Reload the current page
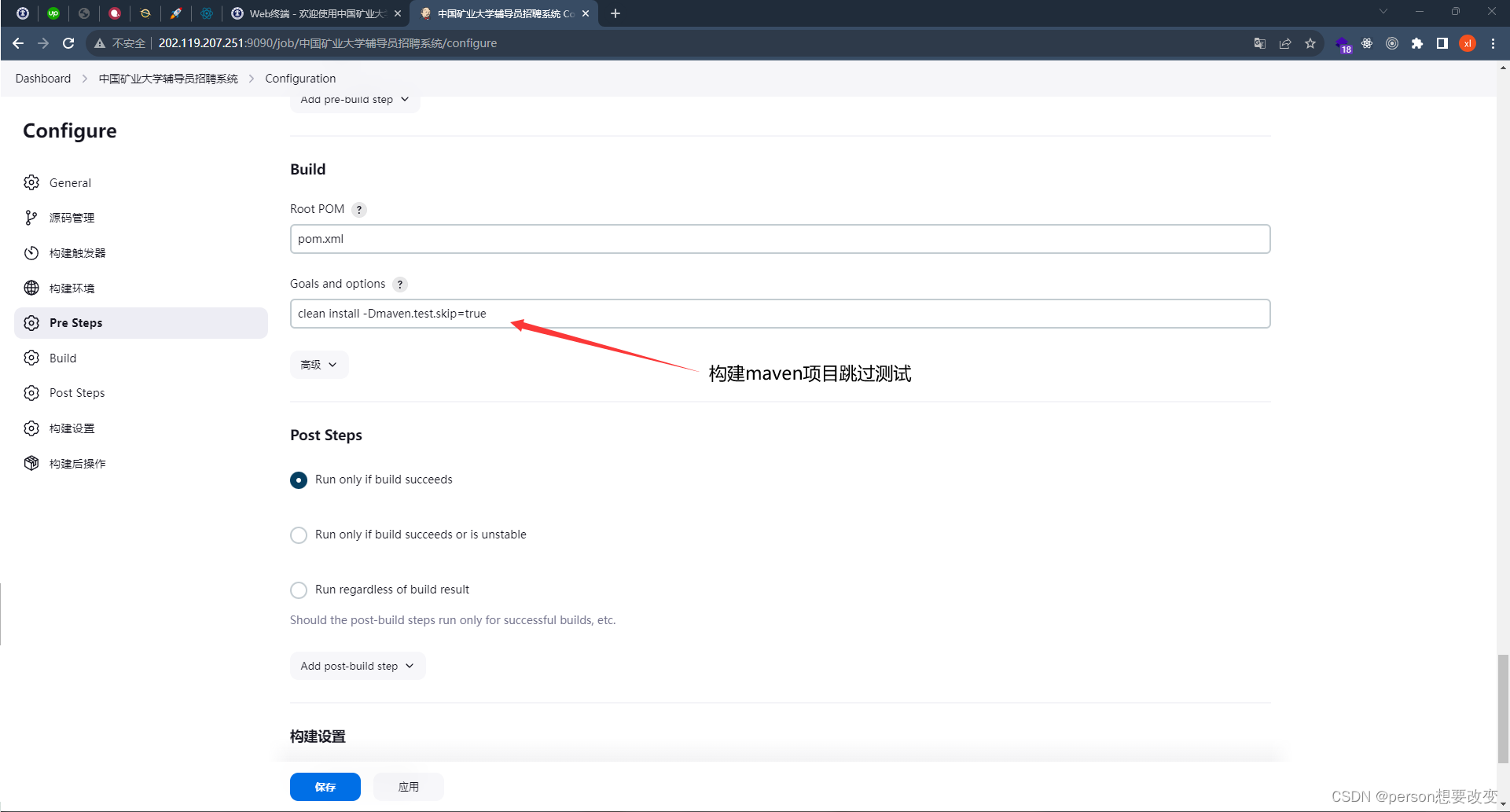Screen dimensions: 1510x812 68,43
